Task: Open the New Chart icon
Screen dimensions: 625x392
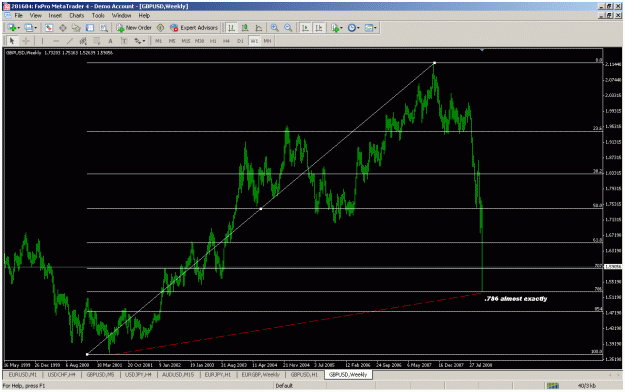Action: (x=12, y=28)
